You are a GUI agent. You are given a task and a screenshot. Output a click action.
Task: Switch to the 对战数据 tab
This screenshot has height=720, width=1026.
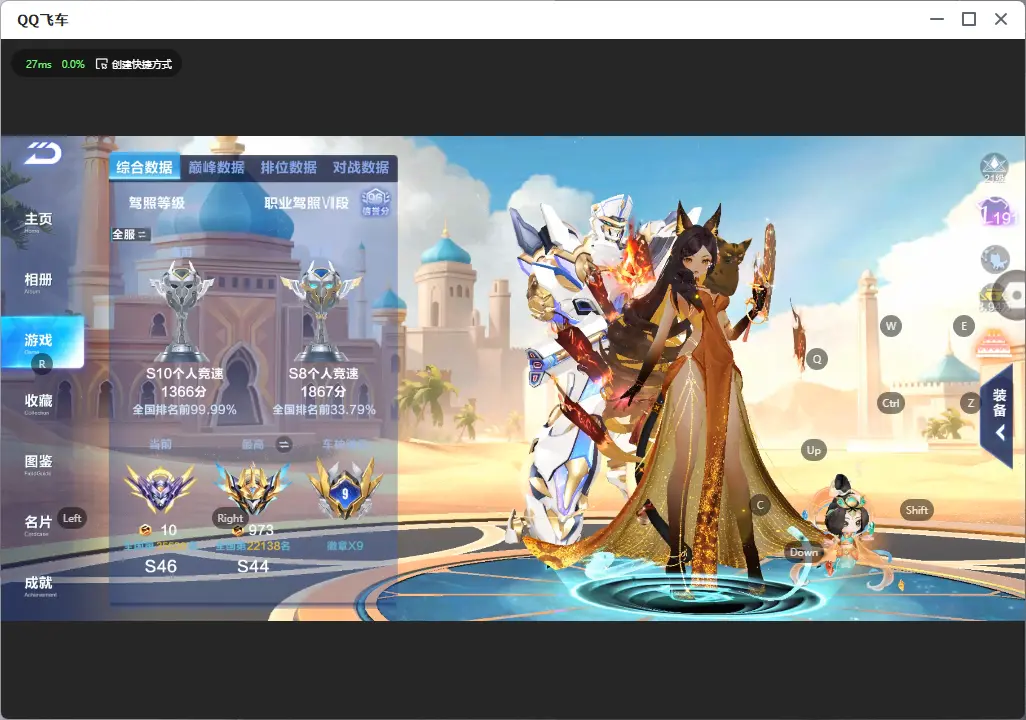pyautogui.click(x=361, y=168)
